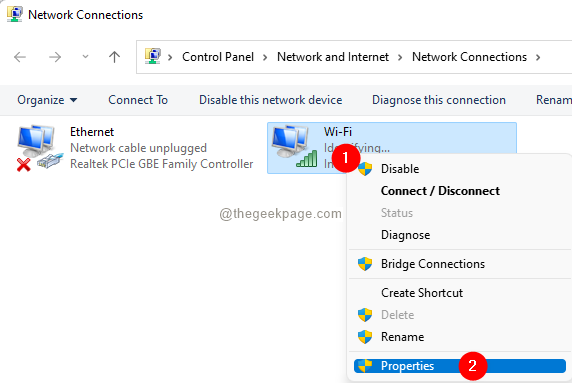The image size is (572, 383).
Task: Choose Rename from context menu
Action: [459, 337]
